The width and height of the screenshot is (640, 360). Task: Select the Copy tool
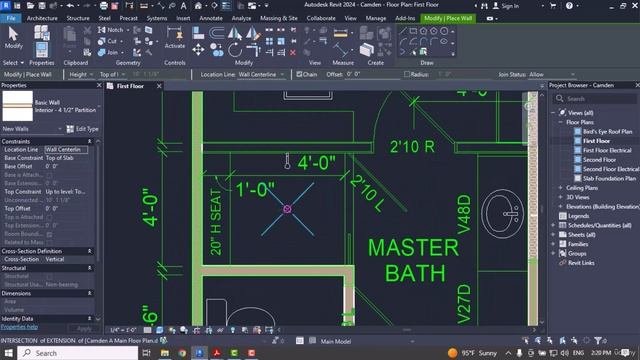(216, 50)
